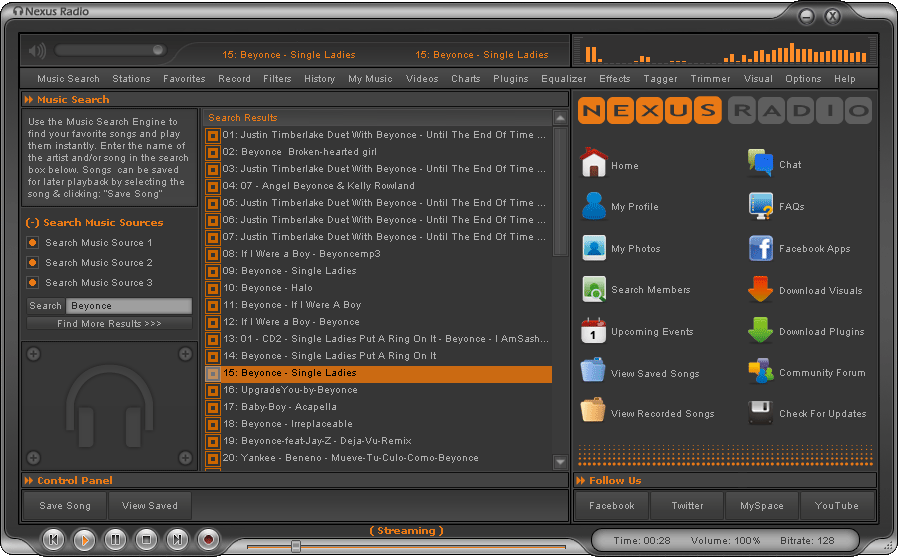Collapse the Control Panel header
898x557 pixels.
click(29, 480)
